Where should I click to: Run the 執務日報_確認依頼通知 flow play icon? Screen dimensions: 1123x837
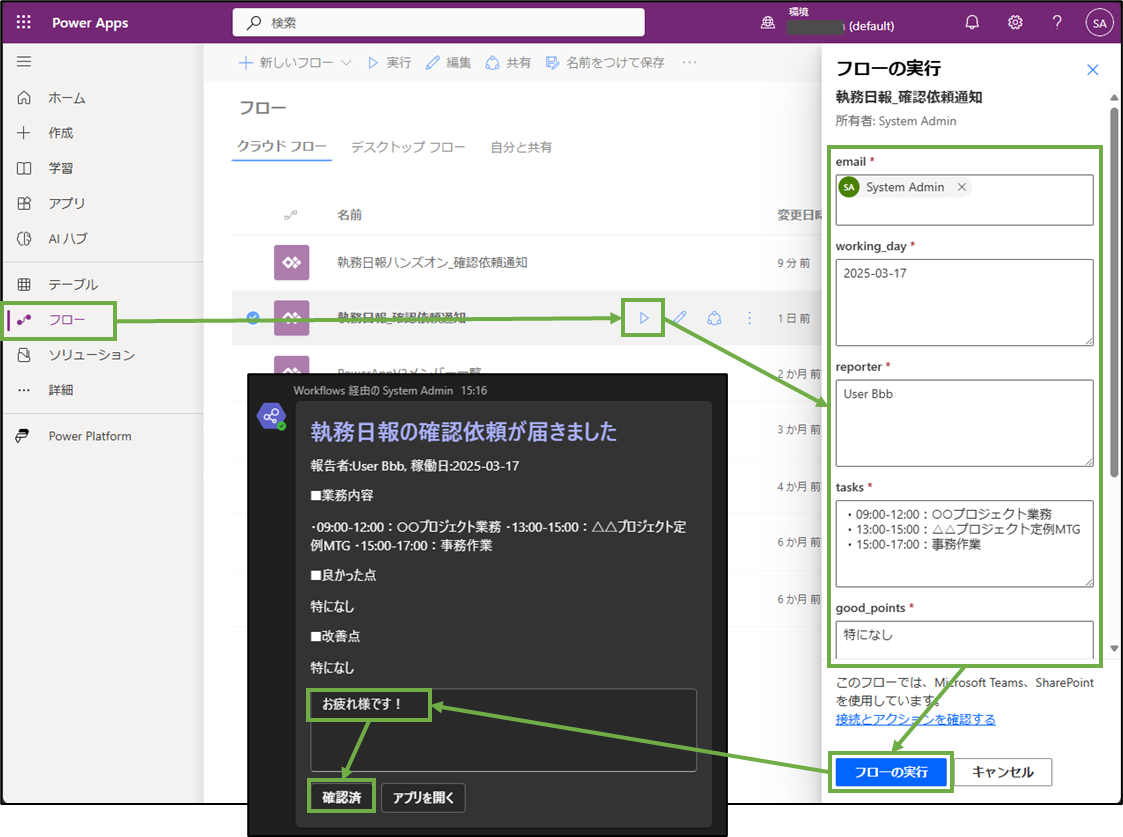click(x=643, y=318)
